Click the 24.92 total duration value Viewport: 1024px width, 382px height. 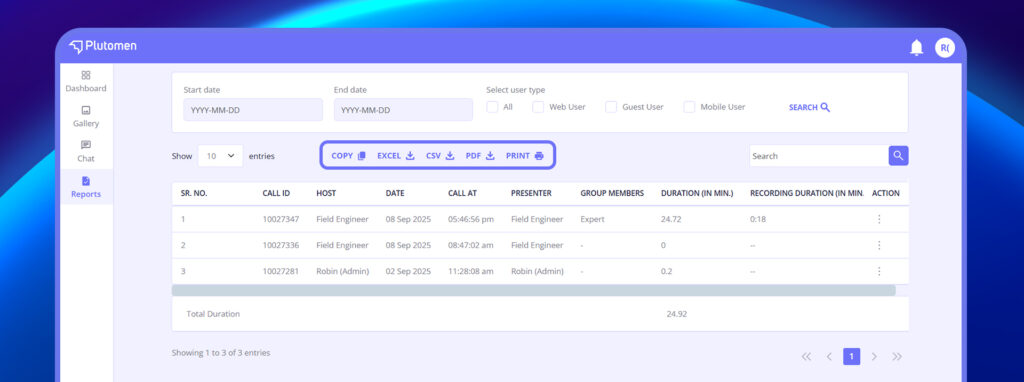tap(677, 314)
